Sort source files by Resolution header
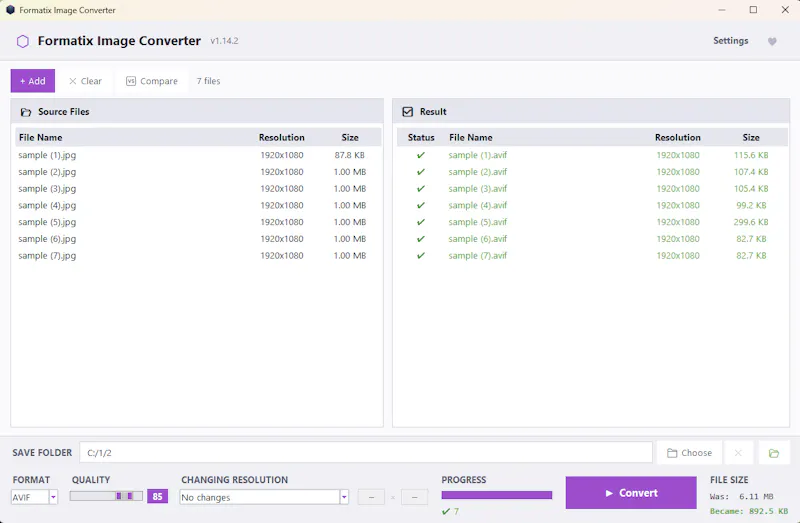800x523 pixels. click(x=281, y=138)
